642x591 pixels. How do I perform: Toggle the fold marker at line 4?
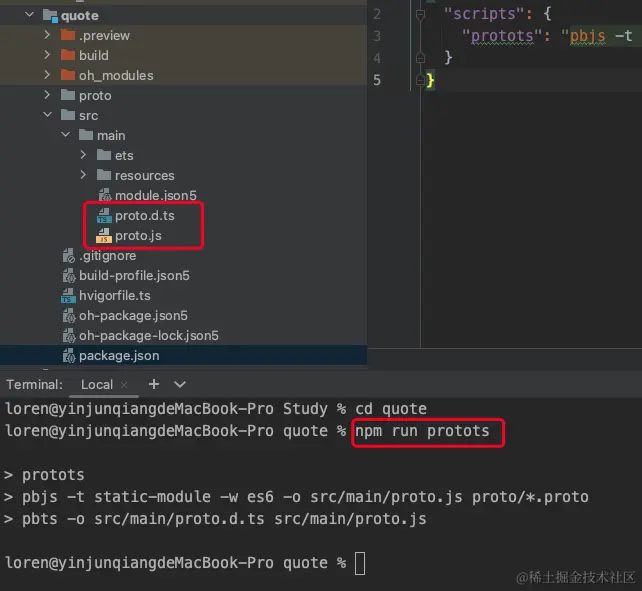[x=420, y=58]
